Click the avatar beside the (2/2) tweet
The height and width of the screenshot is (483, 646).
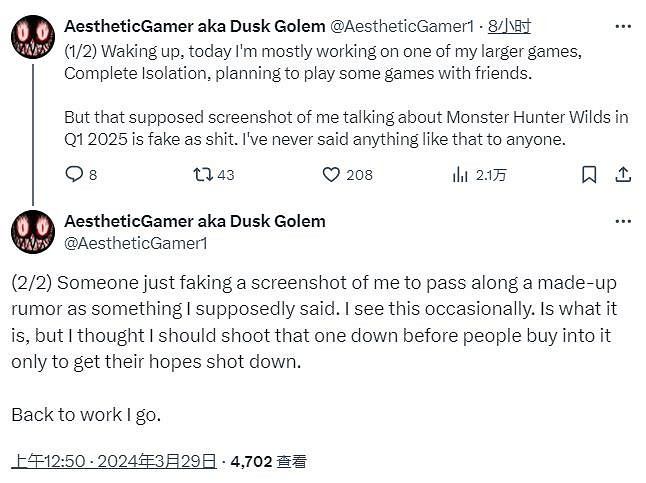(x=31, y=232)
